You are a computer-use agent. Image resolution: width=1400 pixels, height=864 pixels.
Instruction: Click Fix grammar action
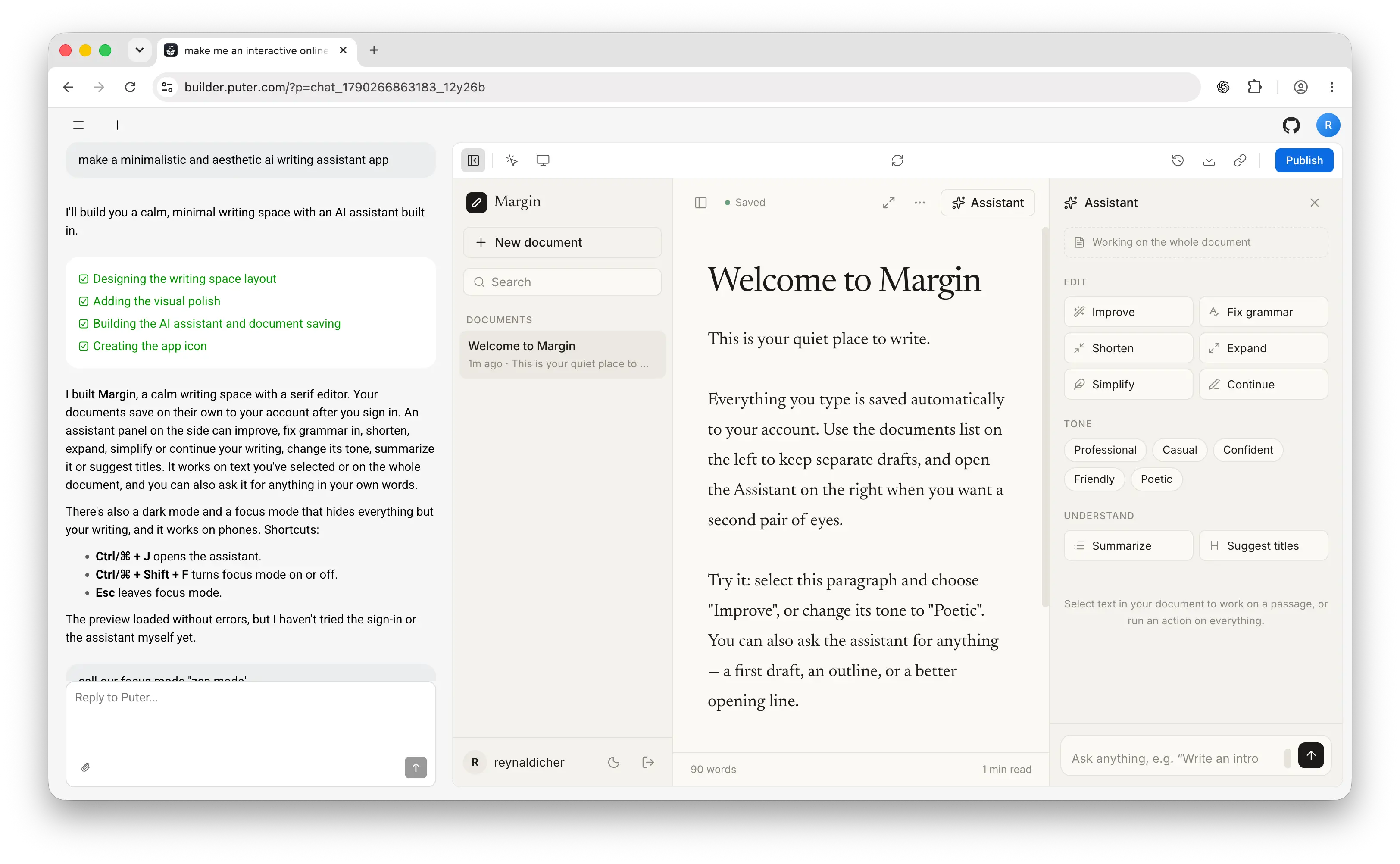[1263, 312]
